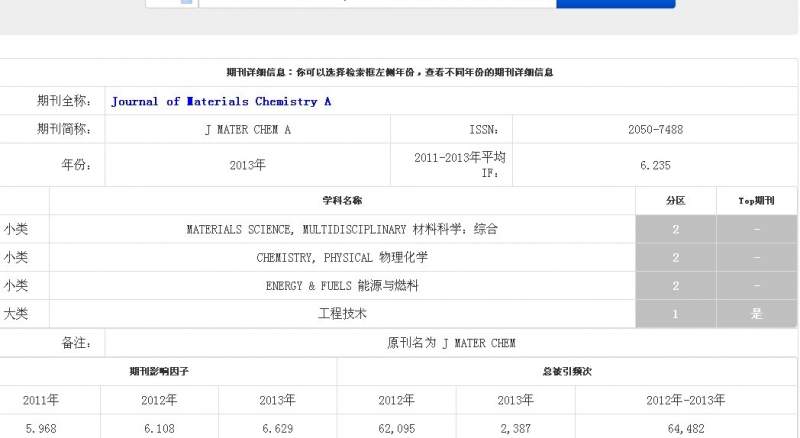Click the 2011-2013年平均 IF label

[x=459, y=165]
